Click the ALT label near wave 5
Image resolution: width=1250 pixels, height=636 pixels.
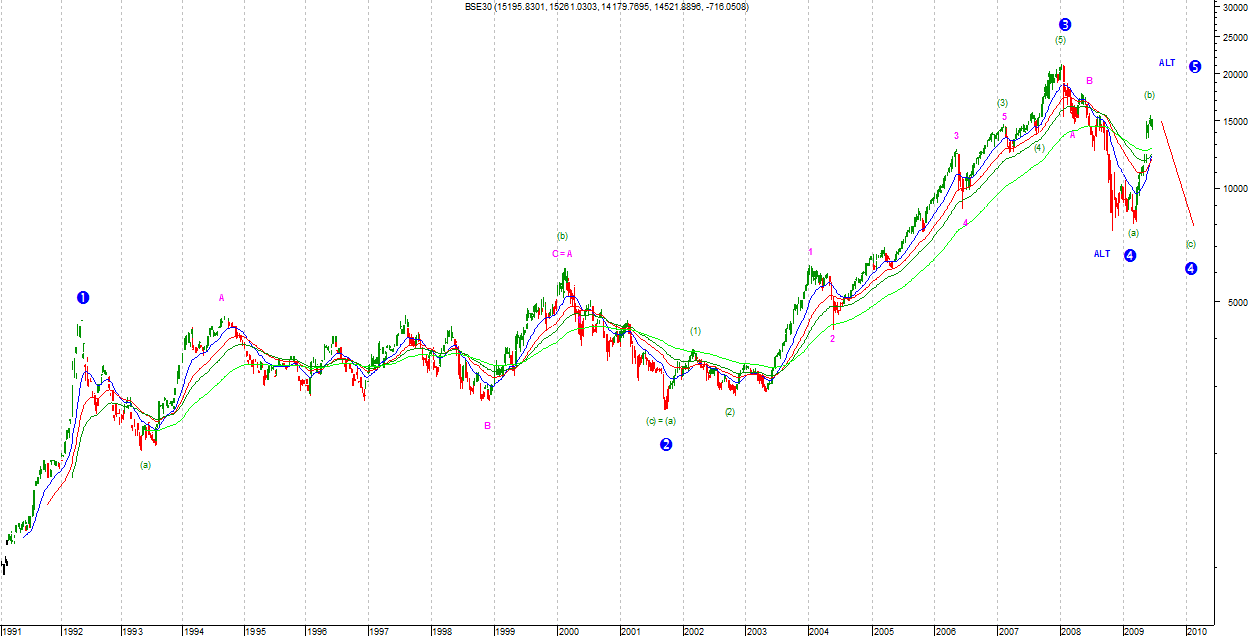click(1167, 63)
